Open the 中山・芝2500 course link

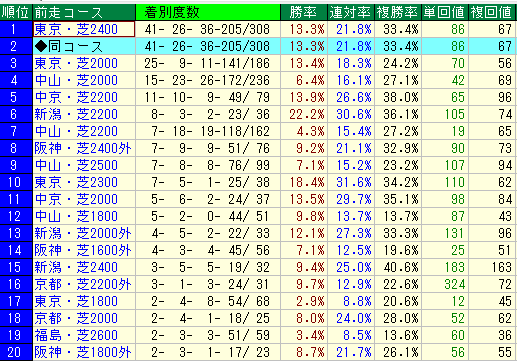pyautogui.click(x=76, y=165)
